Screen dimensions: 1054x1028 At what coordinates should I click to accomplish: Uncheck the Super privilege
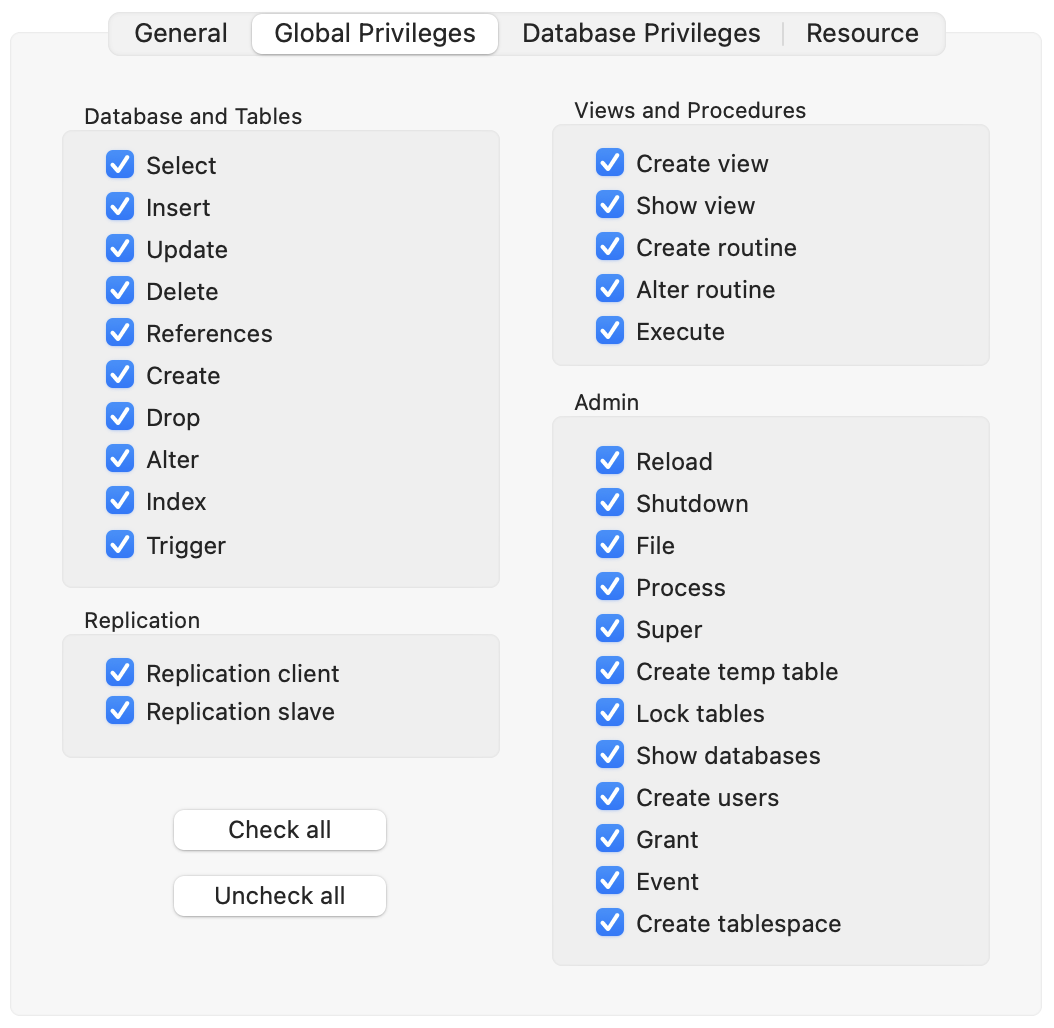click(610, 629)
